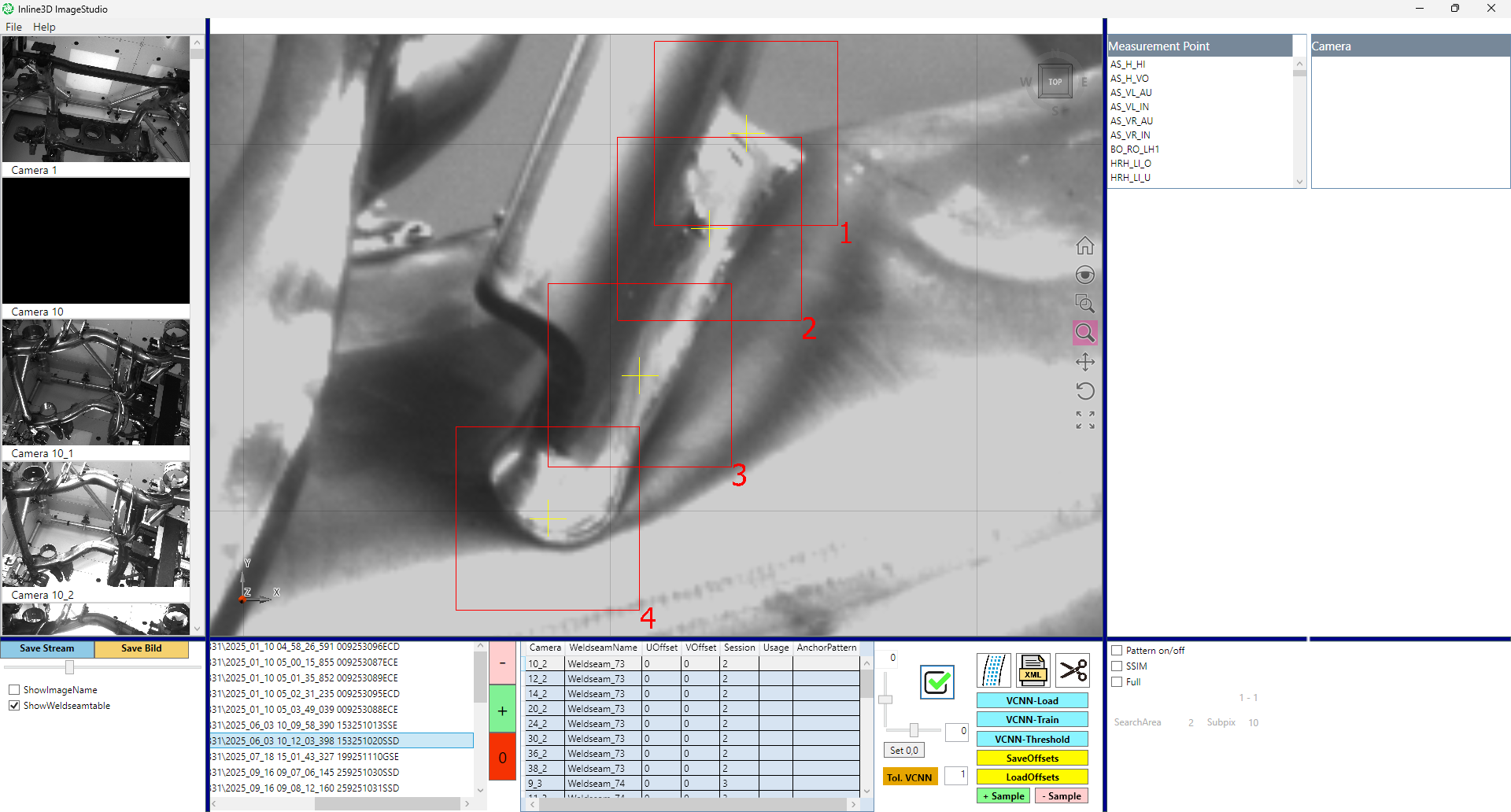
Task: Click the SaveOffsets button
Action: [1032, 758]
